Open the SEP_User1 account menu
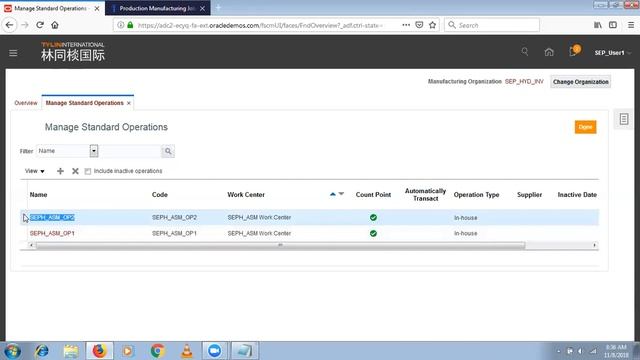The image size is (640, 360). coord(613,53)
